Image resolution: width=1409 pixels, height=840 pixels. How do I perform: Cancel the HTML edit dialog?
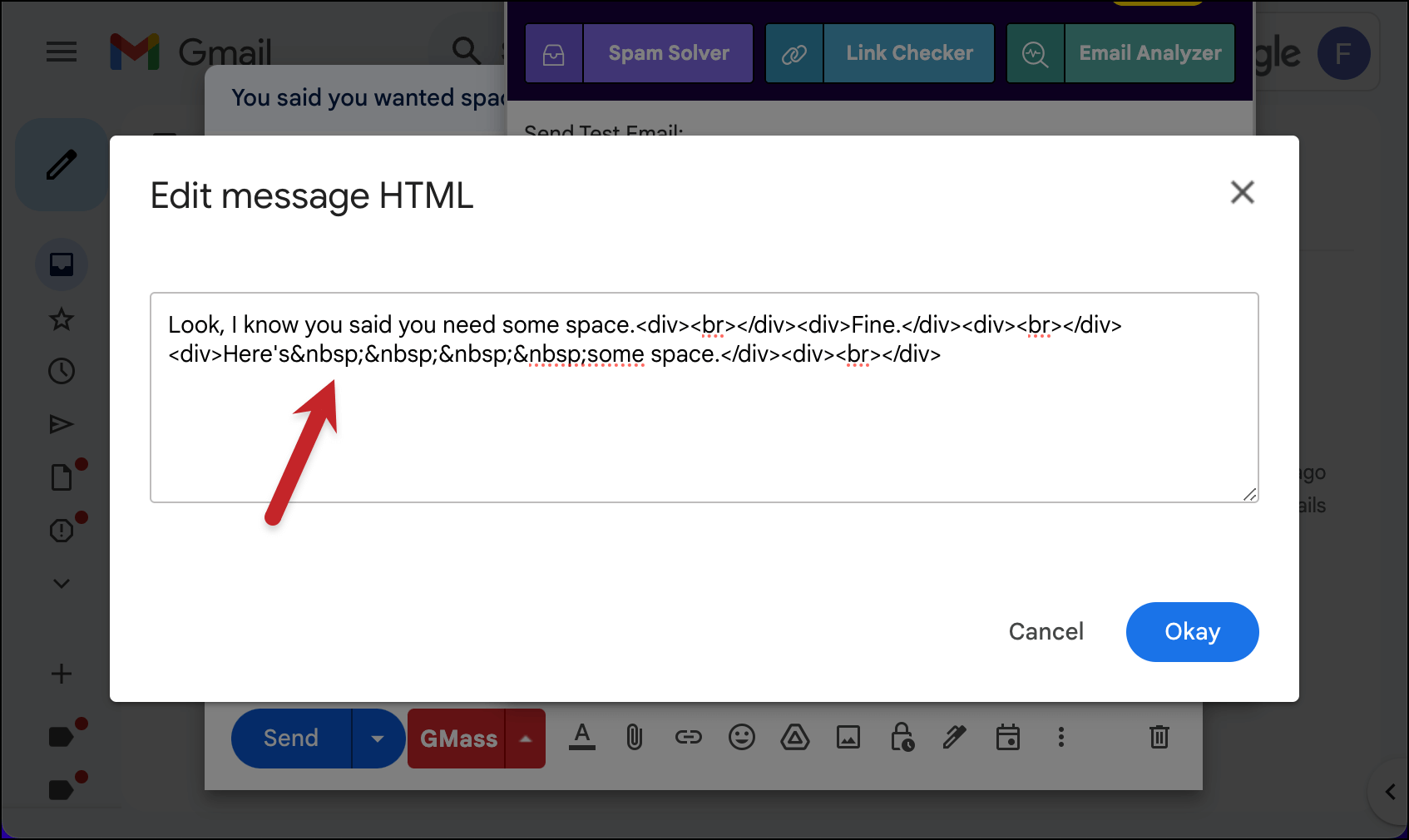pos(1046,632)
